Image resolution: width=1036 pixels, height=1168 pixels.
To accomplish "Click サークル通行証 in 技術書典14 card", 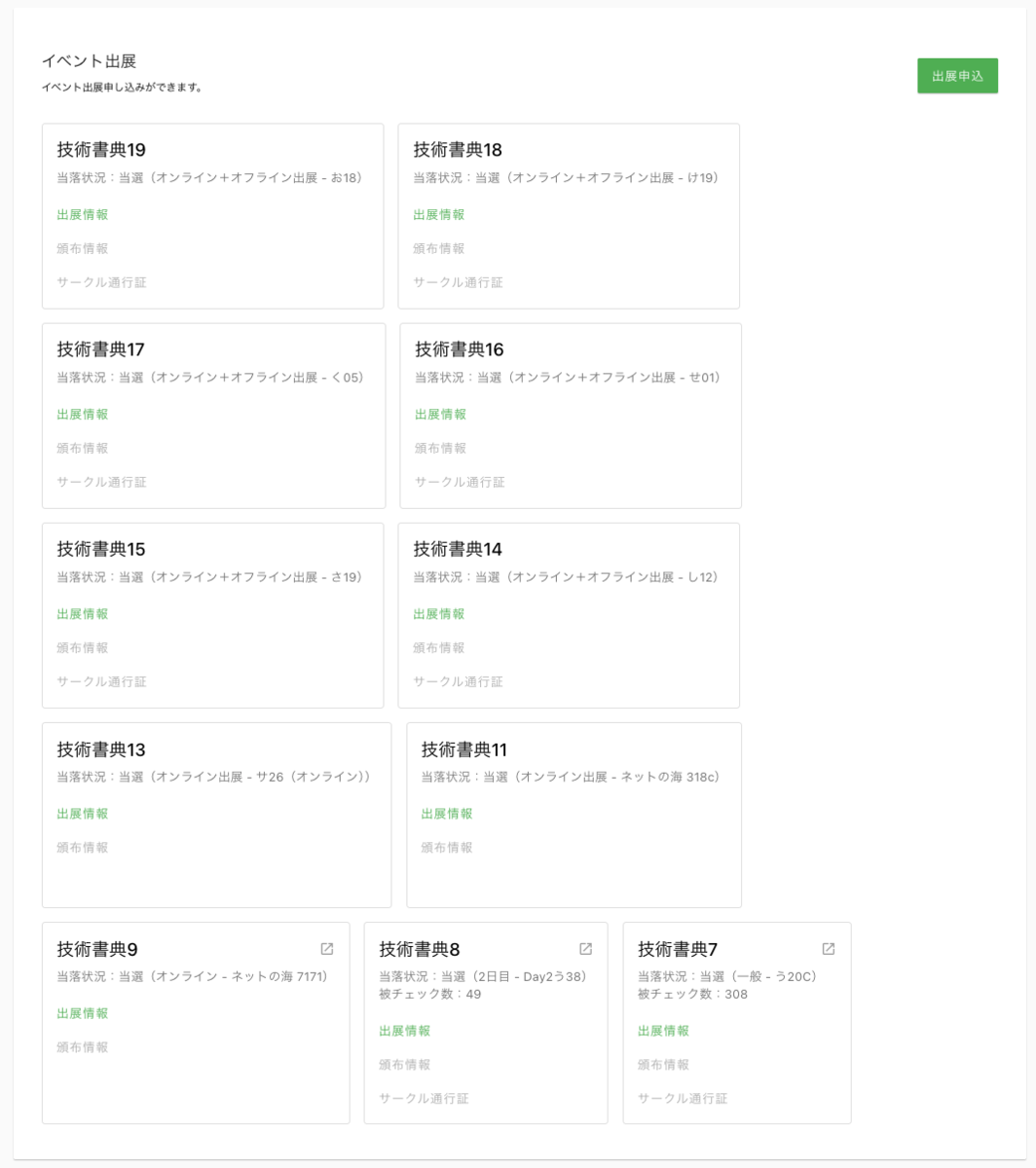I will (x=458, y=681).
